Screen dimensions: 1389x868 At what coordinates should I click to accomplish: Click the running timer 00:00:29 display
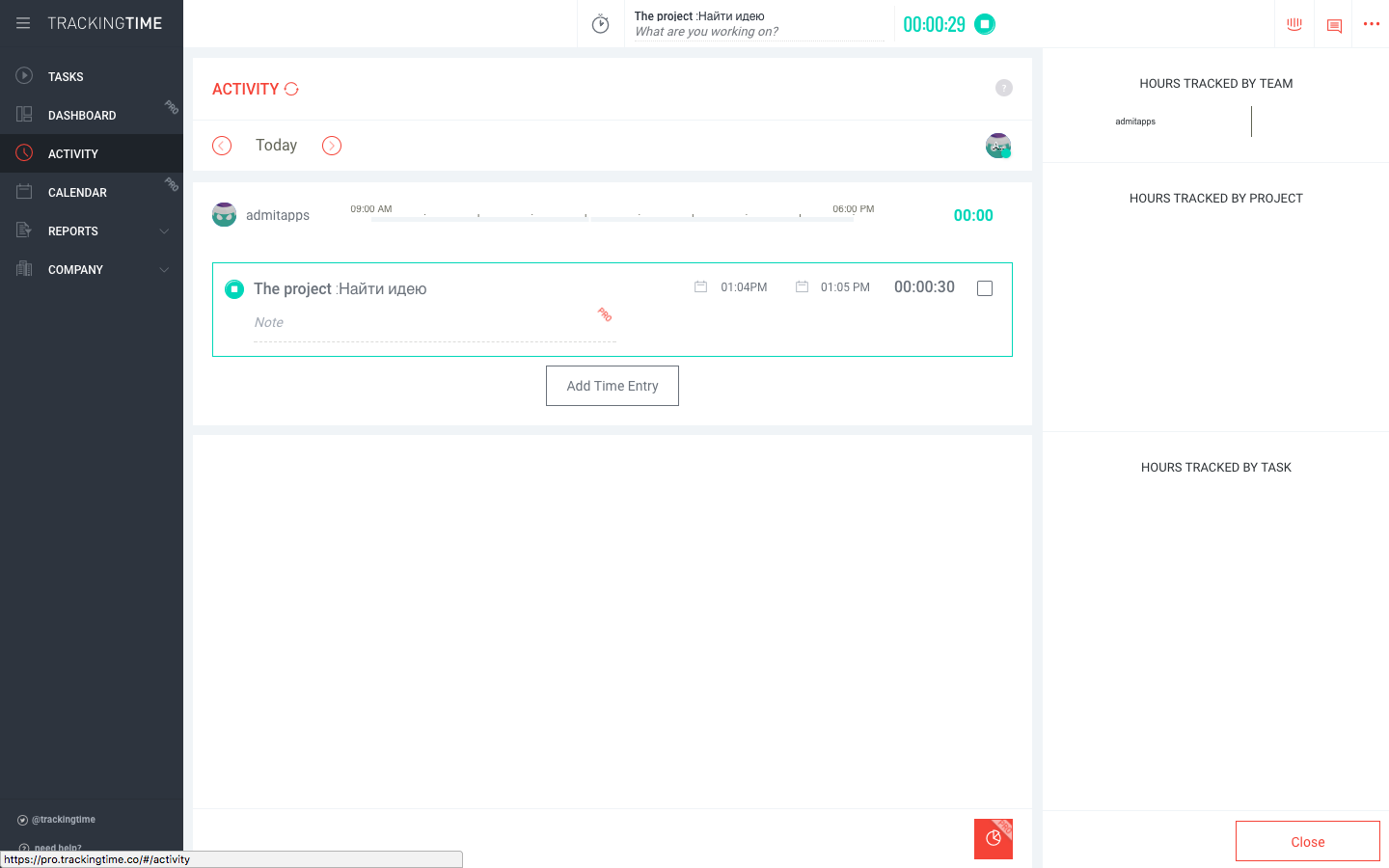934,25
